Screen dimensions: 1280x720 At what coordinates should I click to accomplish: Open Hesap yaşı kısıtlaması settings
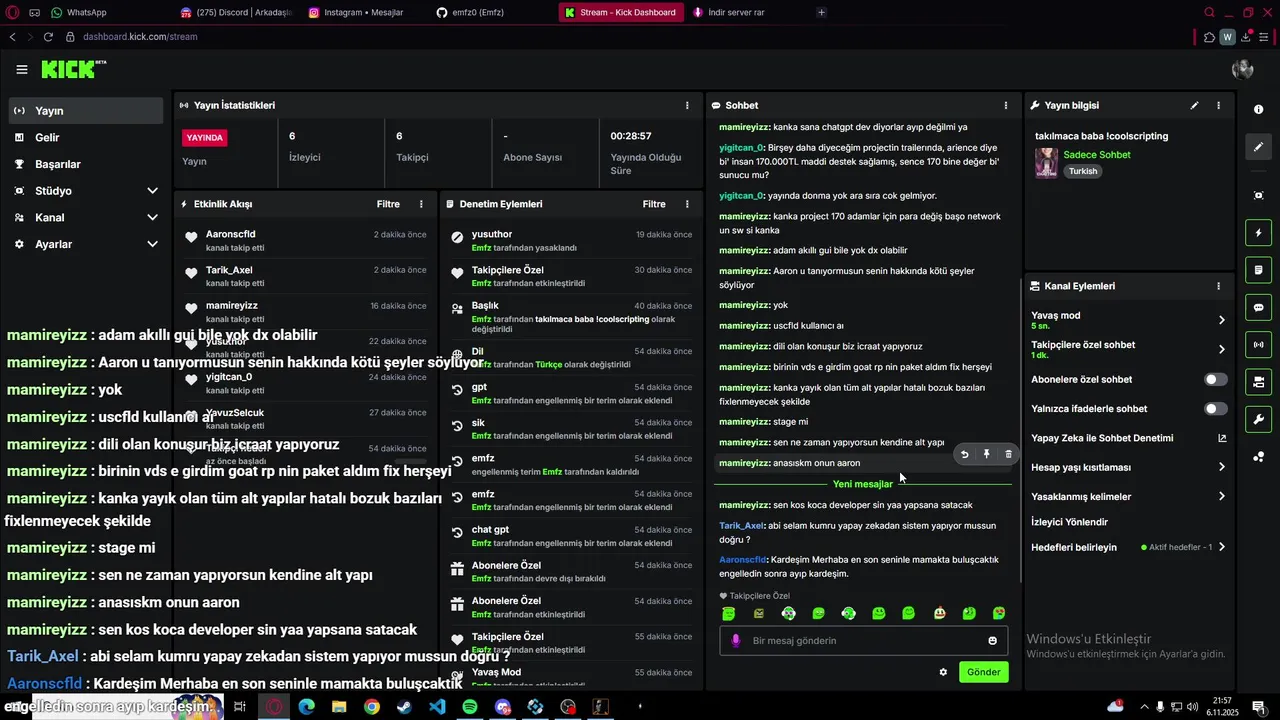click(1128, 467)
